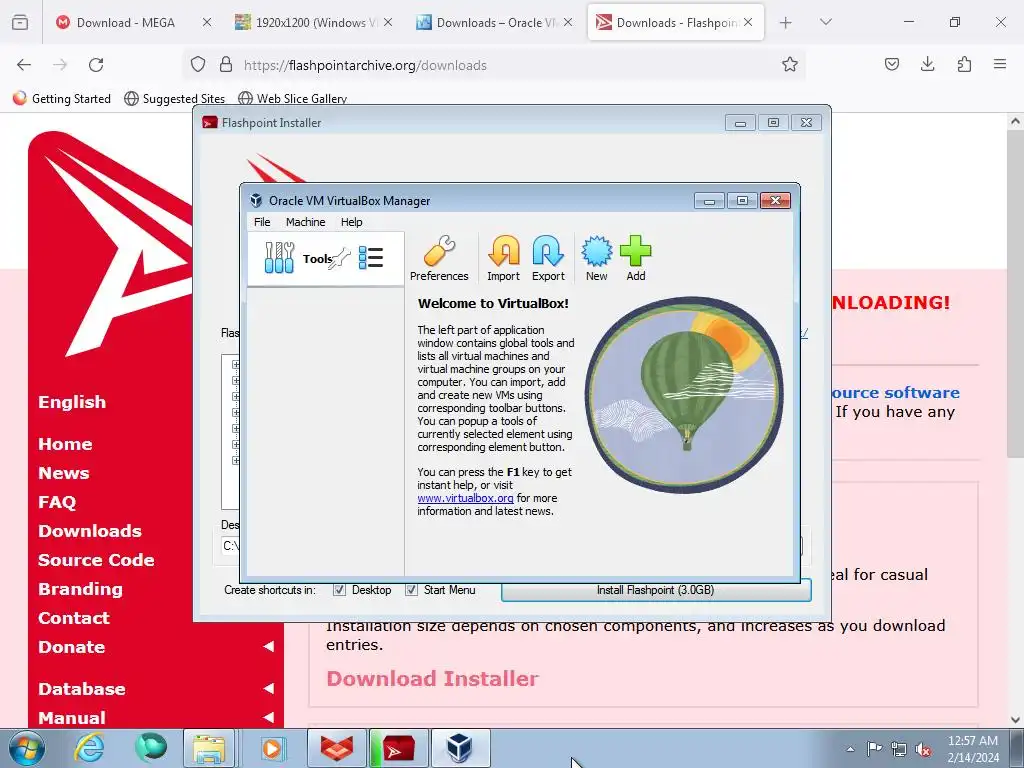Click the Download Installer link
Image resolution: width=1024 pixels, height=768 pixels.
click(x=432, y=679)
